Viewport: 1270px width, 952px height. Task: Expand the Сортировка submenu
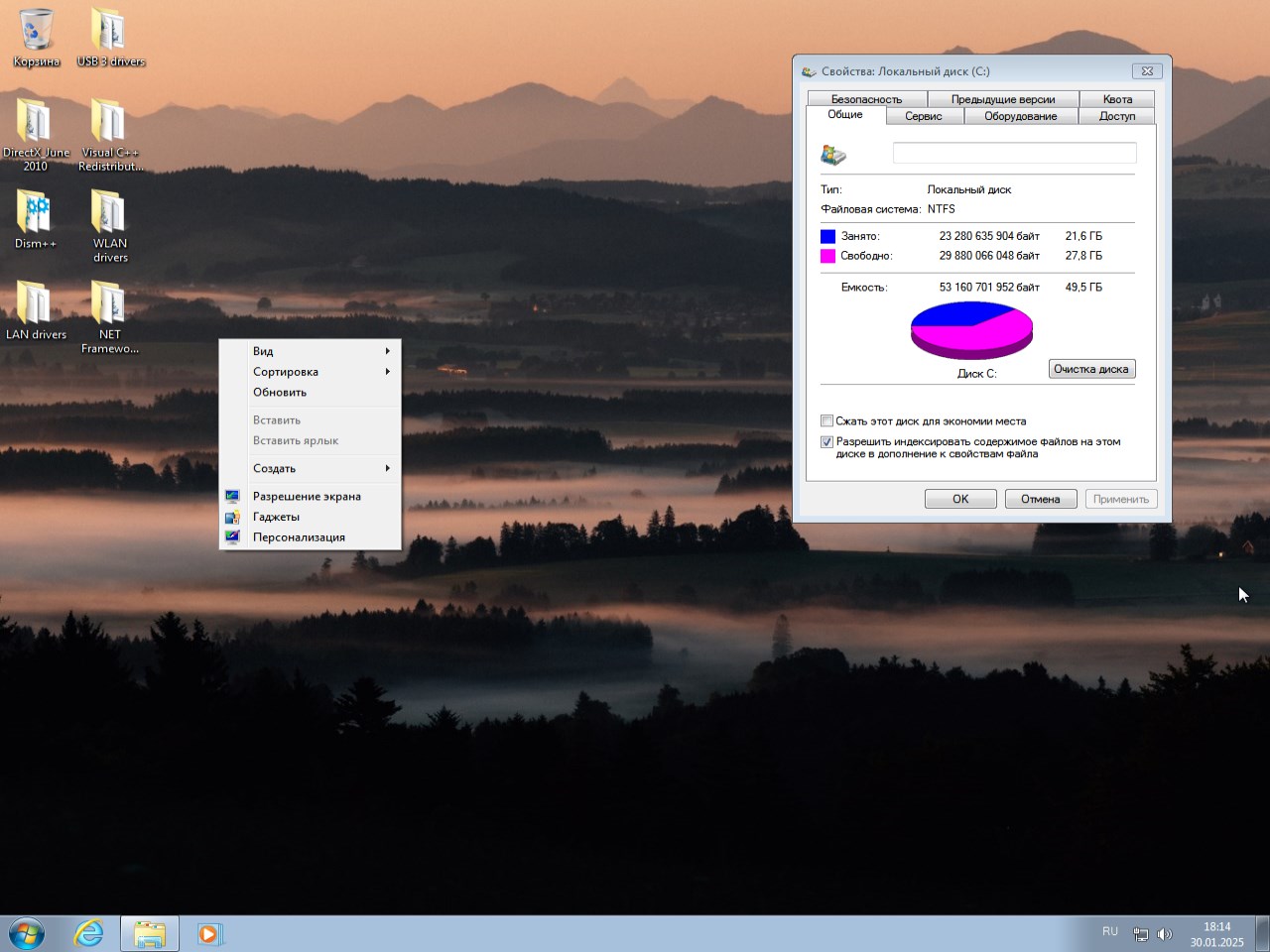click(286, 372)
